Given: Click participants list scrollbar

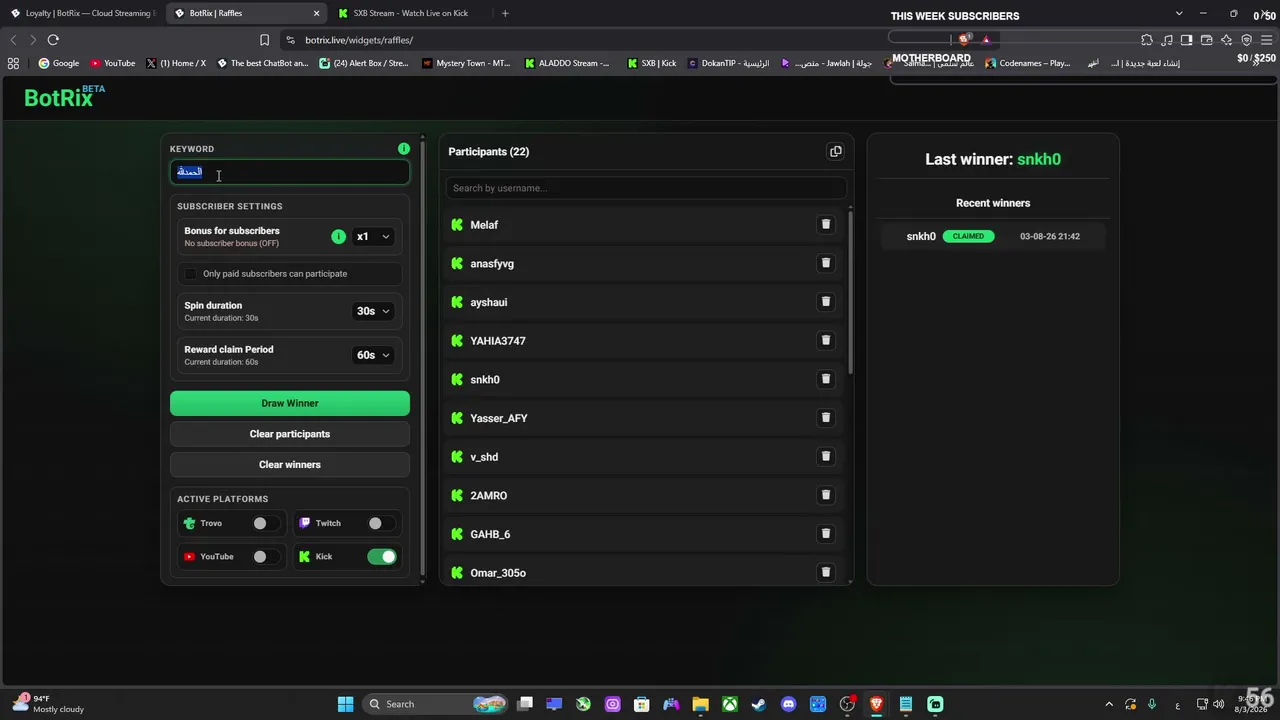Looking at the screenshot, I should pyautogui.click(x=850, y=293).
